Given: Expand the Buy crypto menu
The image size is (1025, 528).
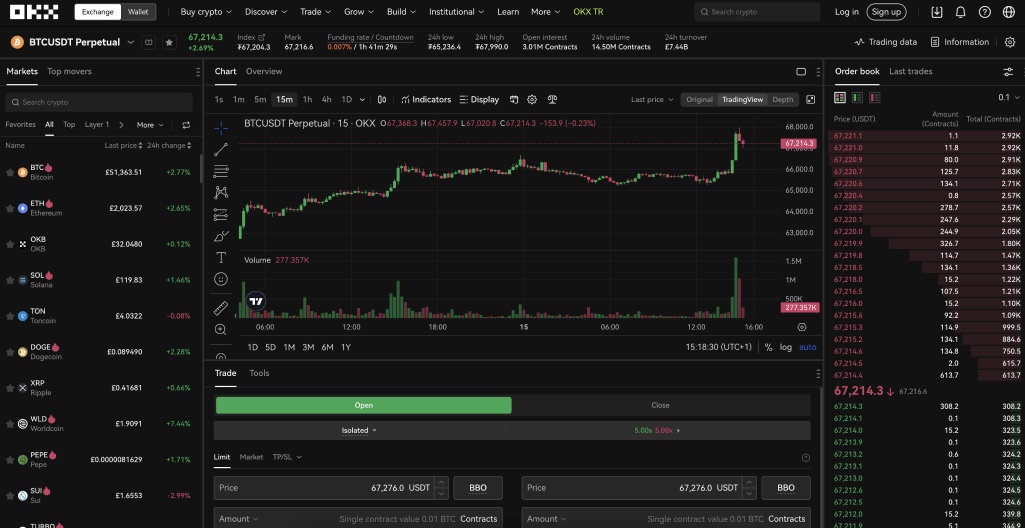Looking at the screenshot, I should click(x=206, y=12).
